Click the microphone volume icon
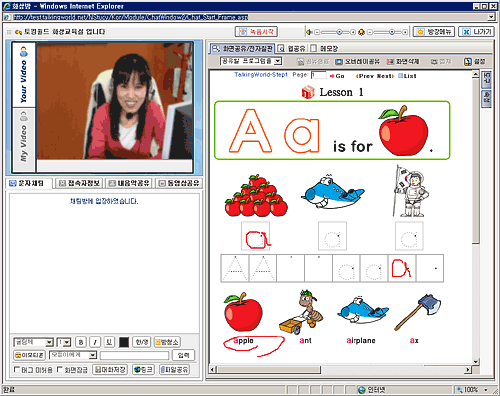The height and width of the screenshot is (396, 500). coord(361,32)
